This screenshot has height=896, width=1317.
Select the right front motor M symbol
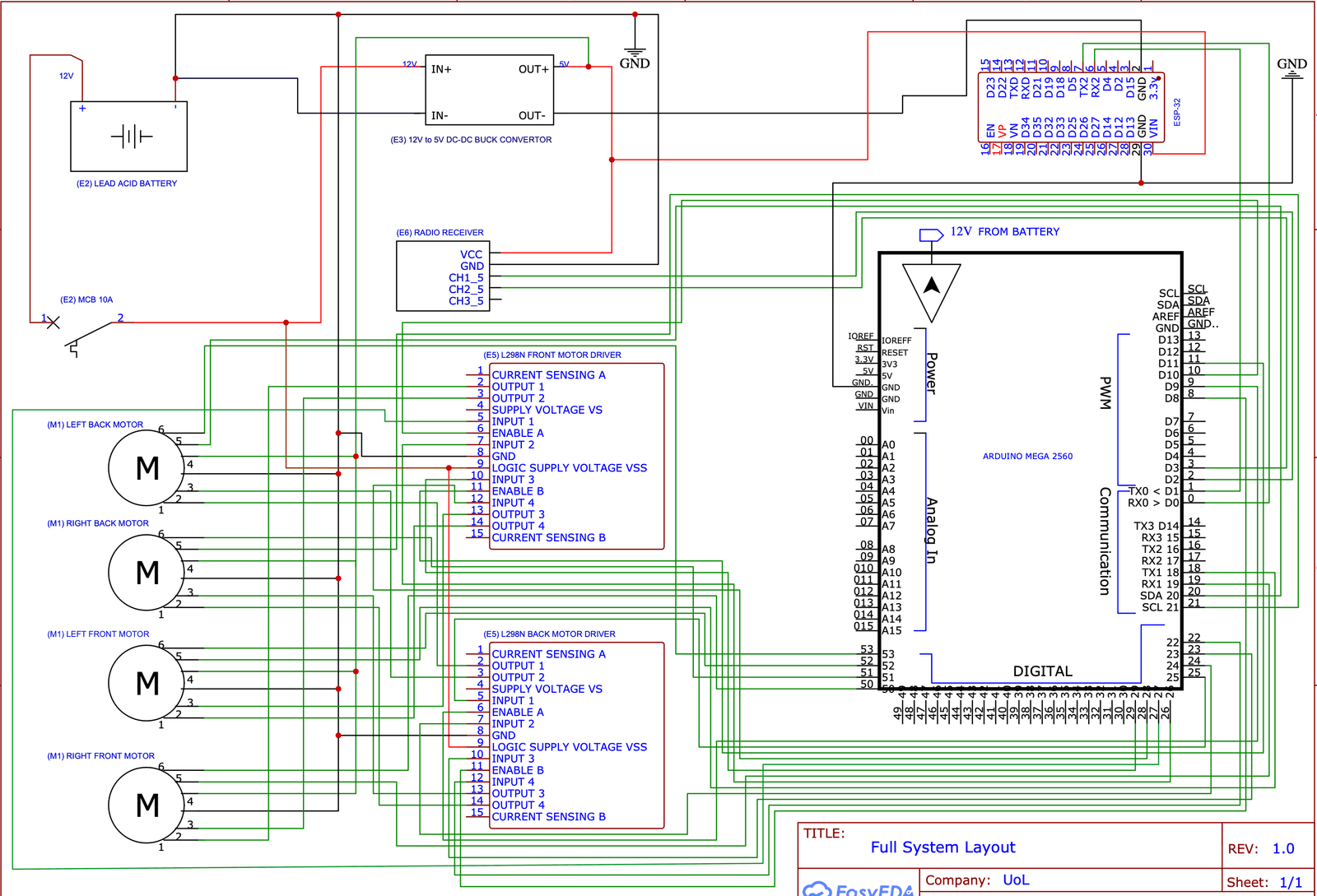[x=147, y=805]
